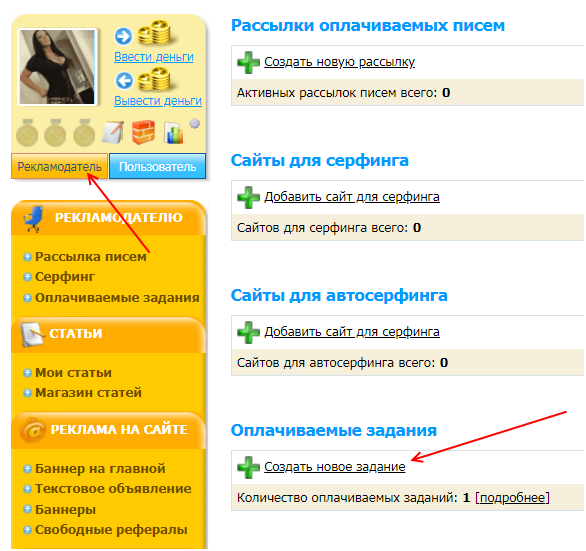Click Создать новую рассылку link
This screenshot has height=551, width=586.
click(339, 62)
